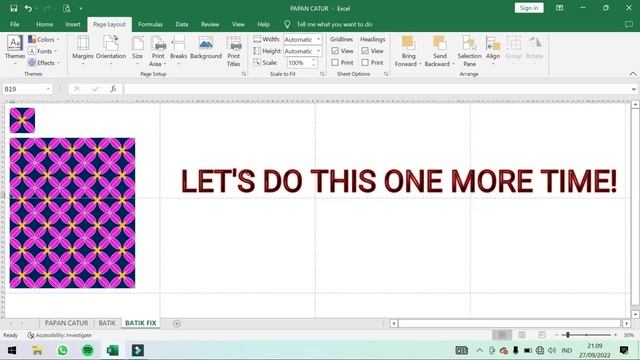Switch to Page Layout view
640x360 pixels.
pos(522,335)
